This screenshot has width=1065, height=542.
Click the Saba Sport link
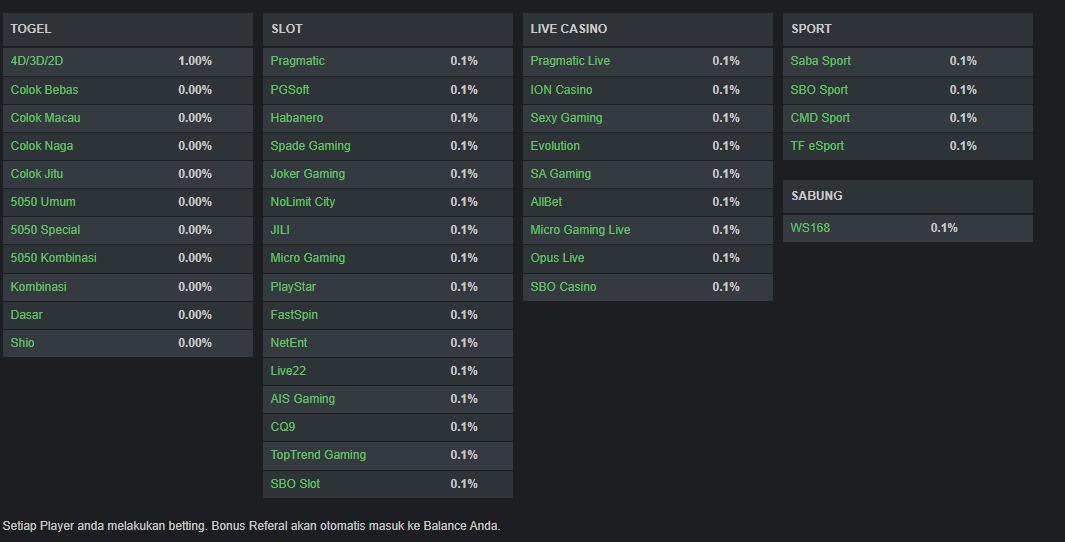coord(821,61)
